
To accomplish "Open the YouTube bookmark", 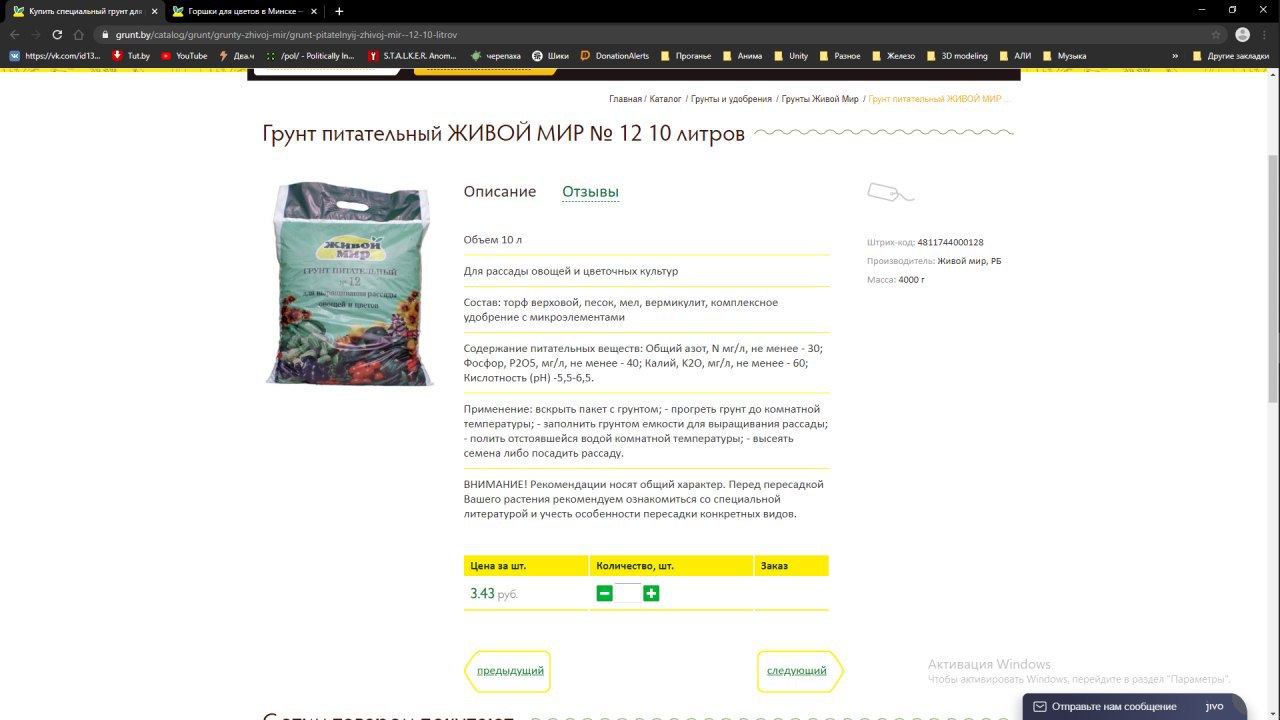I will [x=184, y=56].
